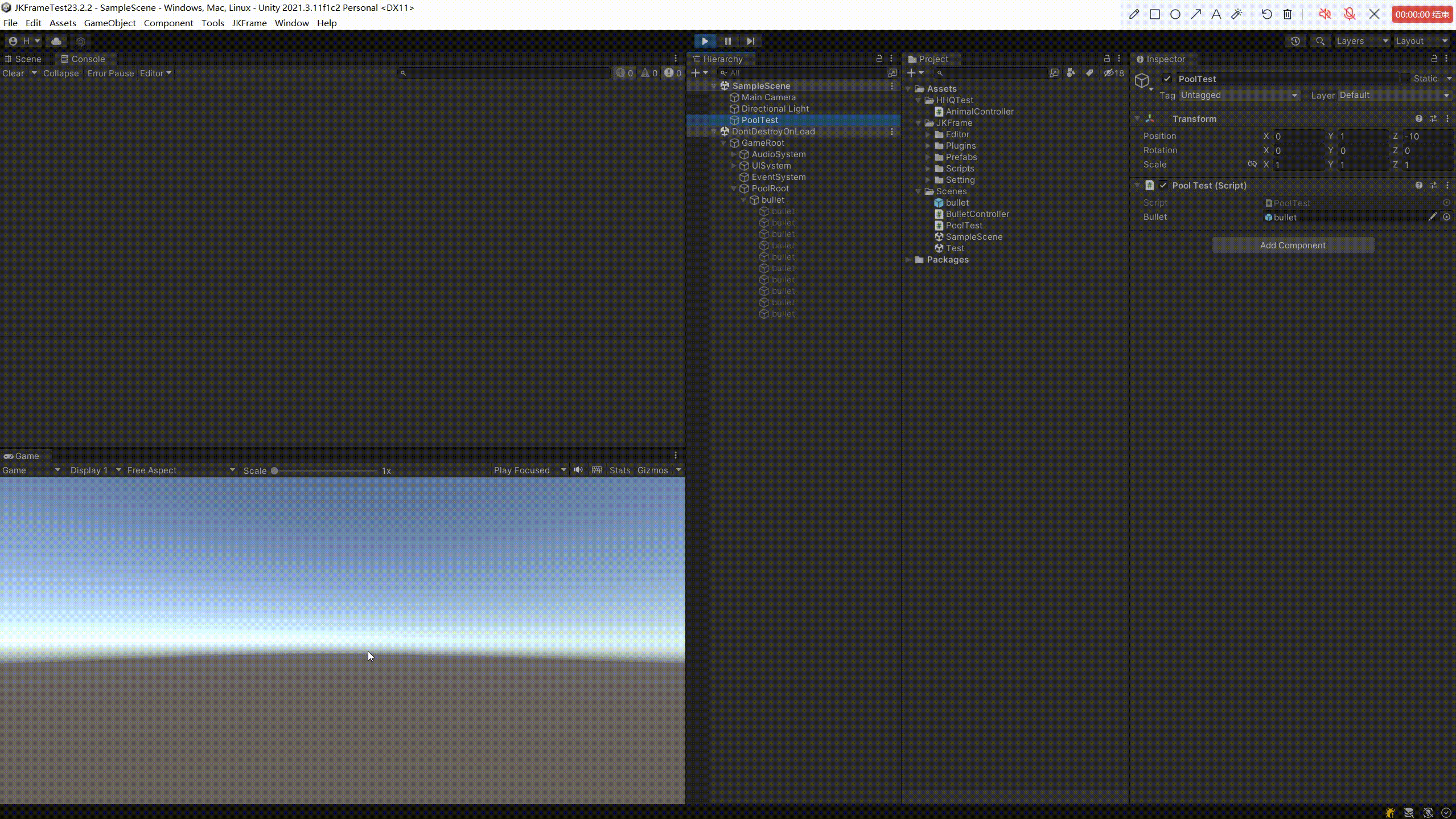Open the JKFrame menu

coord(249,23)
